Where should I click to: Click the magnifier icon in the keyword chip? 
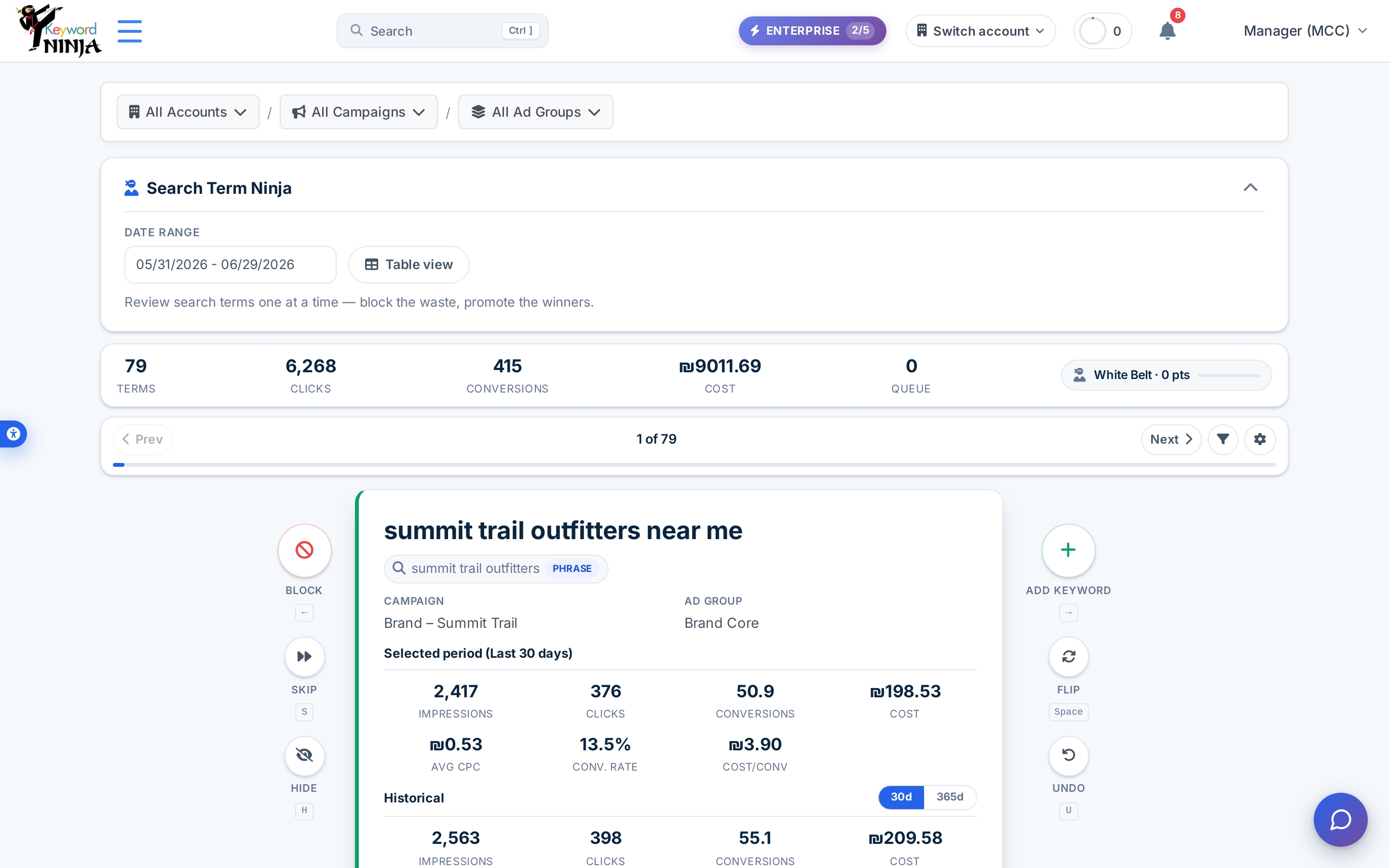click(x=399, y=569)
